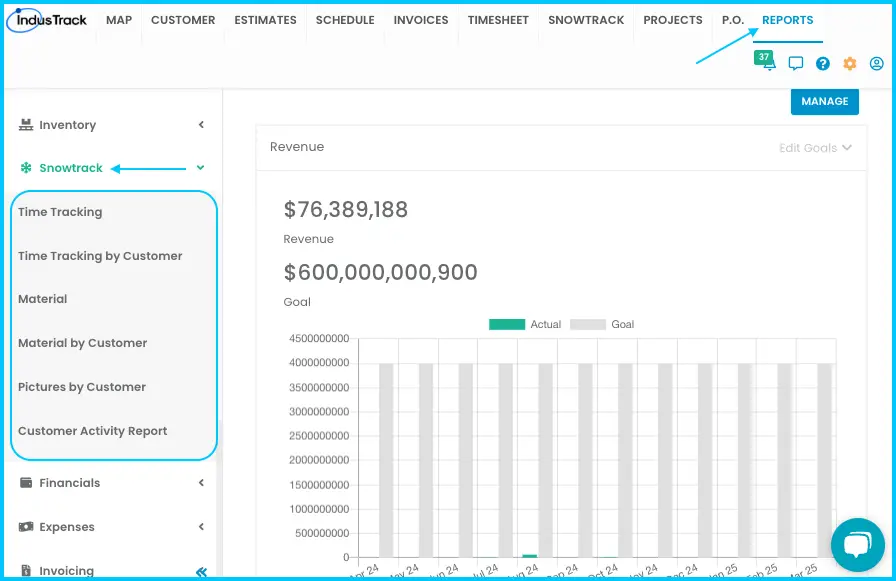Open the INVOICES tab
Image resolution: width=896 pixels, height=581 pixels.
click(421, 20)
